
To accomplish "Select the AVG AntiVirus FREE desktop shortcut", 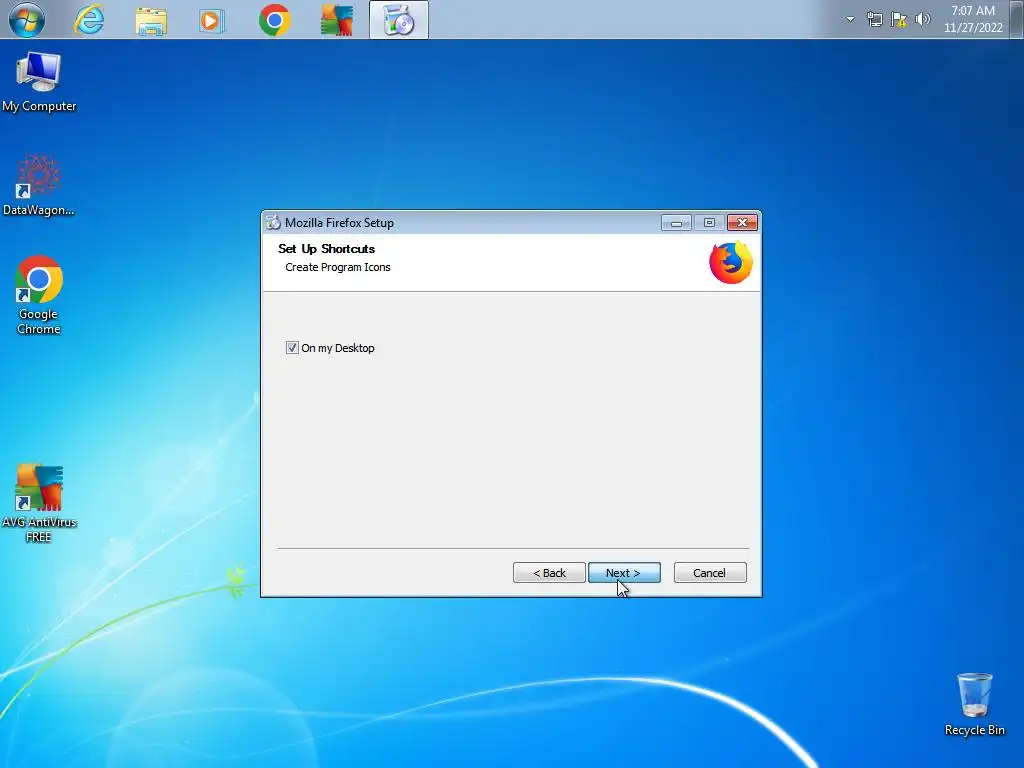I will coord(39,503).
